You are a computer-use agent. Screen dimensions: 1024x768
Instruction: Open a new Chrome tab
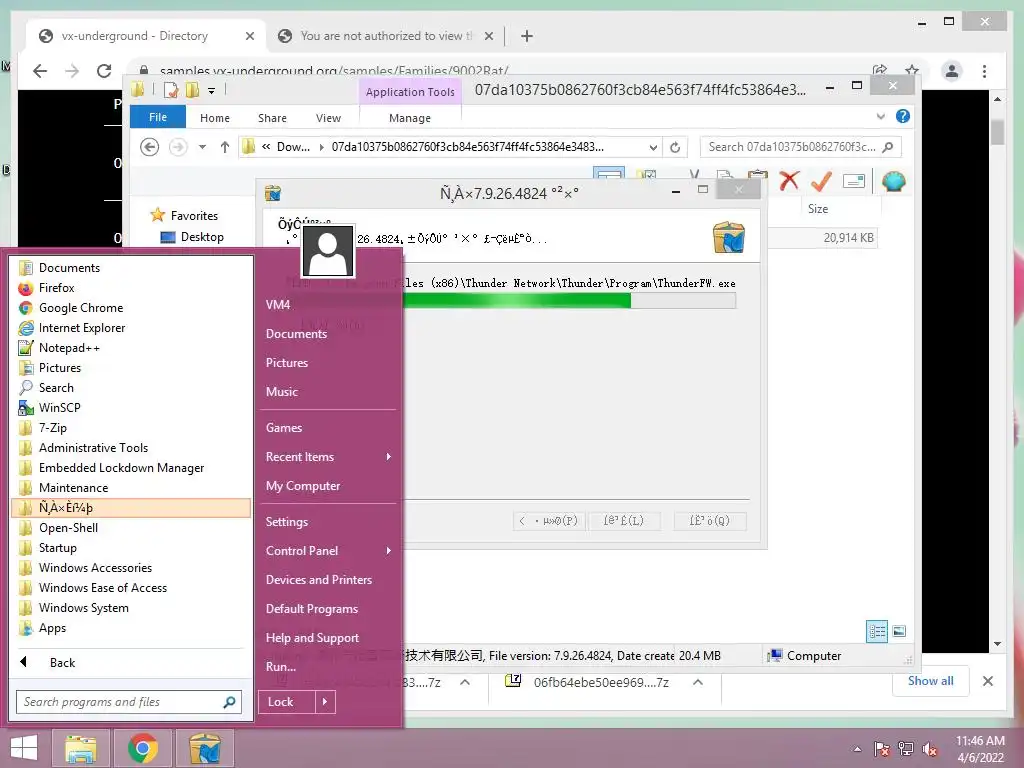tap(527, 36)
